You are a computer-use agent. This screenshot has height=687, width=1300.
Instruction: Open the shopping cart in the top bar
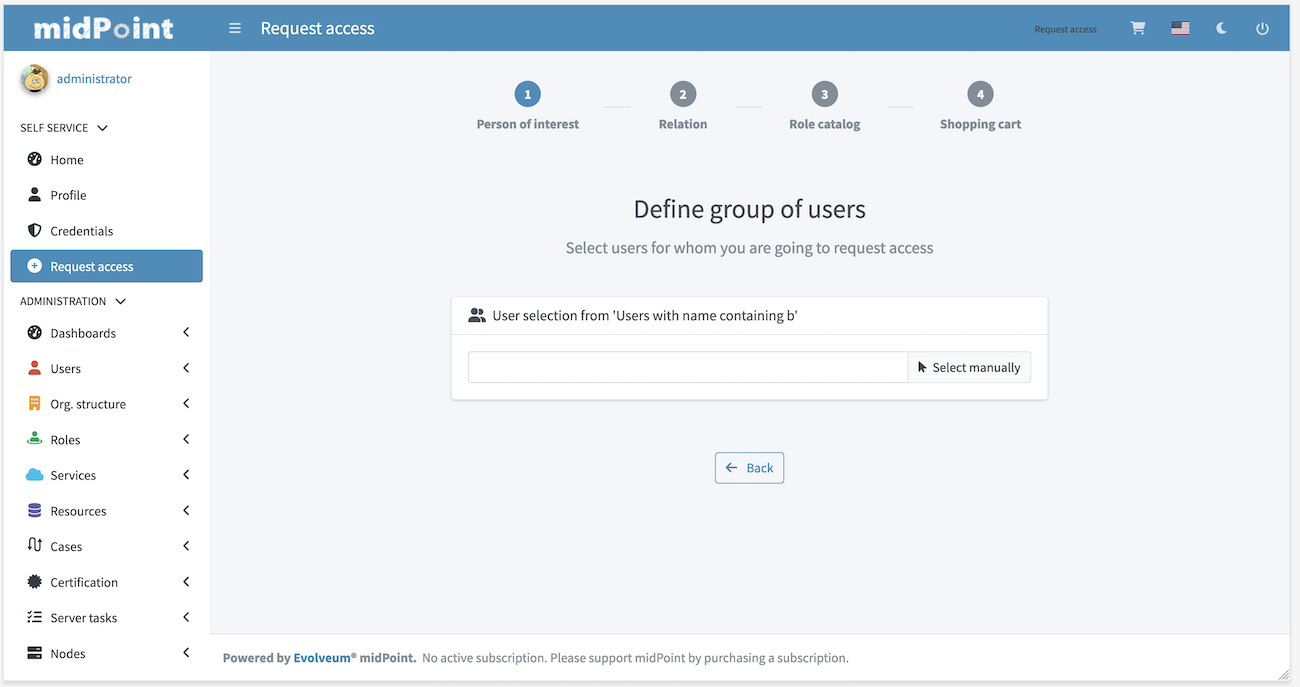pyautogui.click(x=1137, y=28)
